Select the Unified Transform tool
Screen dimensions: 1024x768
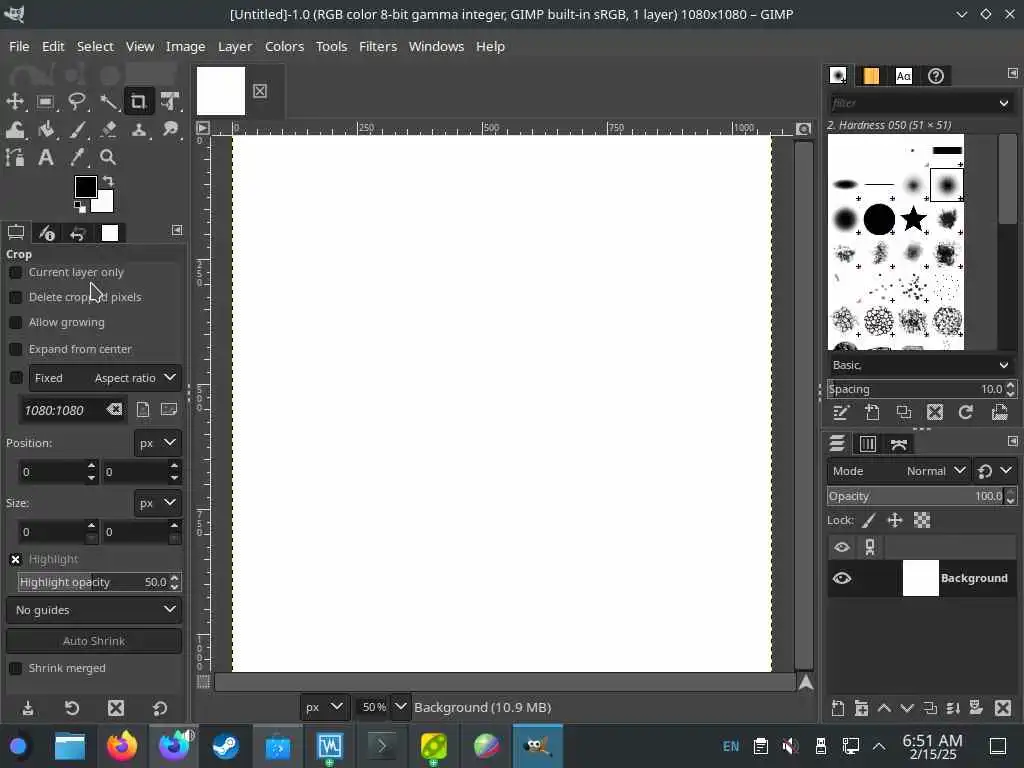pos(170,101)
